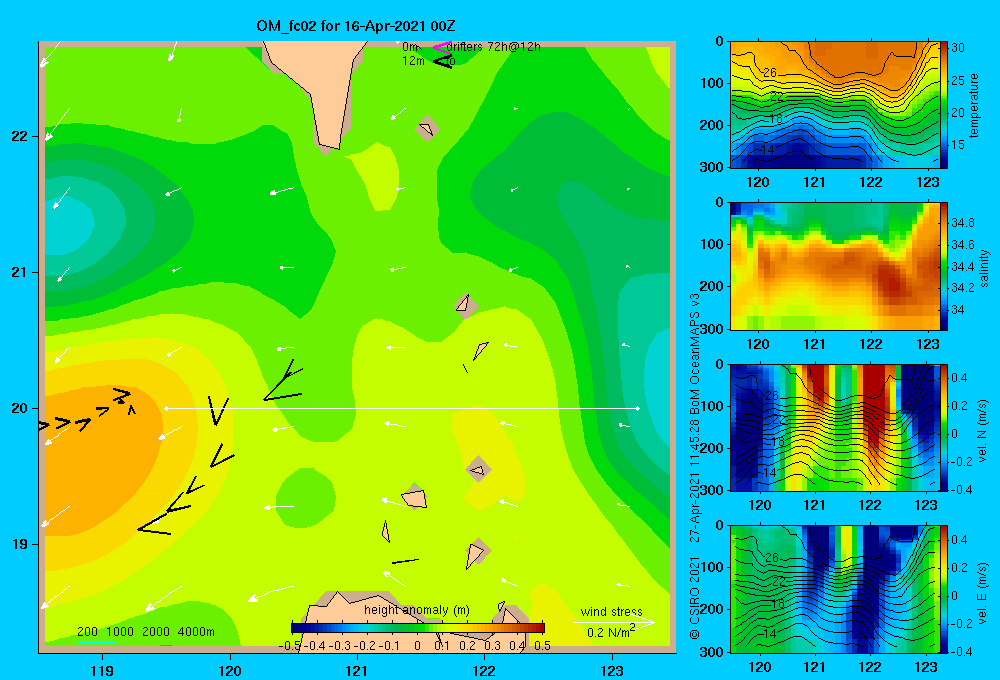Click the 'temperature' colorbar axis label
This screenshot has height=680, width=1000.
[974, 105]
